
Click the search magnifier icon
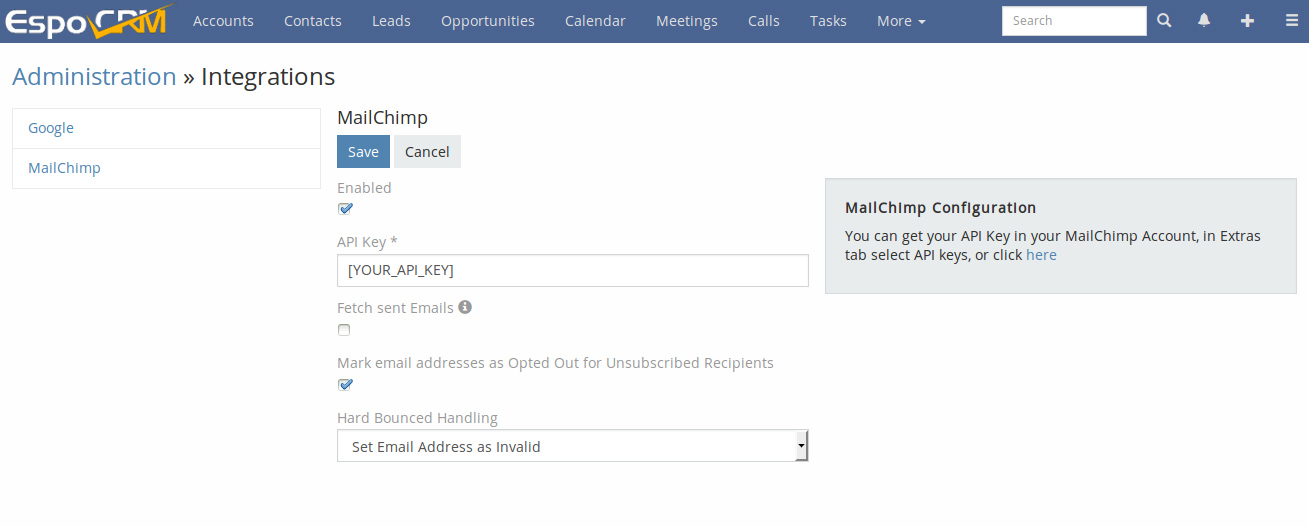1164,20
